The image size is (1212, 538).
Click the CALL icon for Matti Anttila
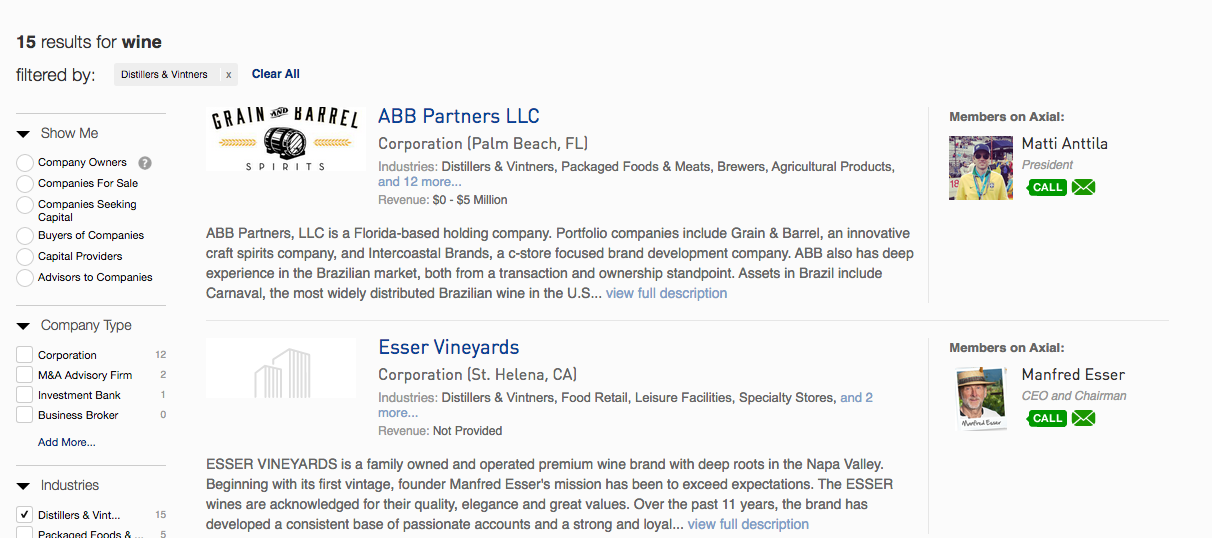click(1046, 187)
